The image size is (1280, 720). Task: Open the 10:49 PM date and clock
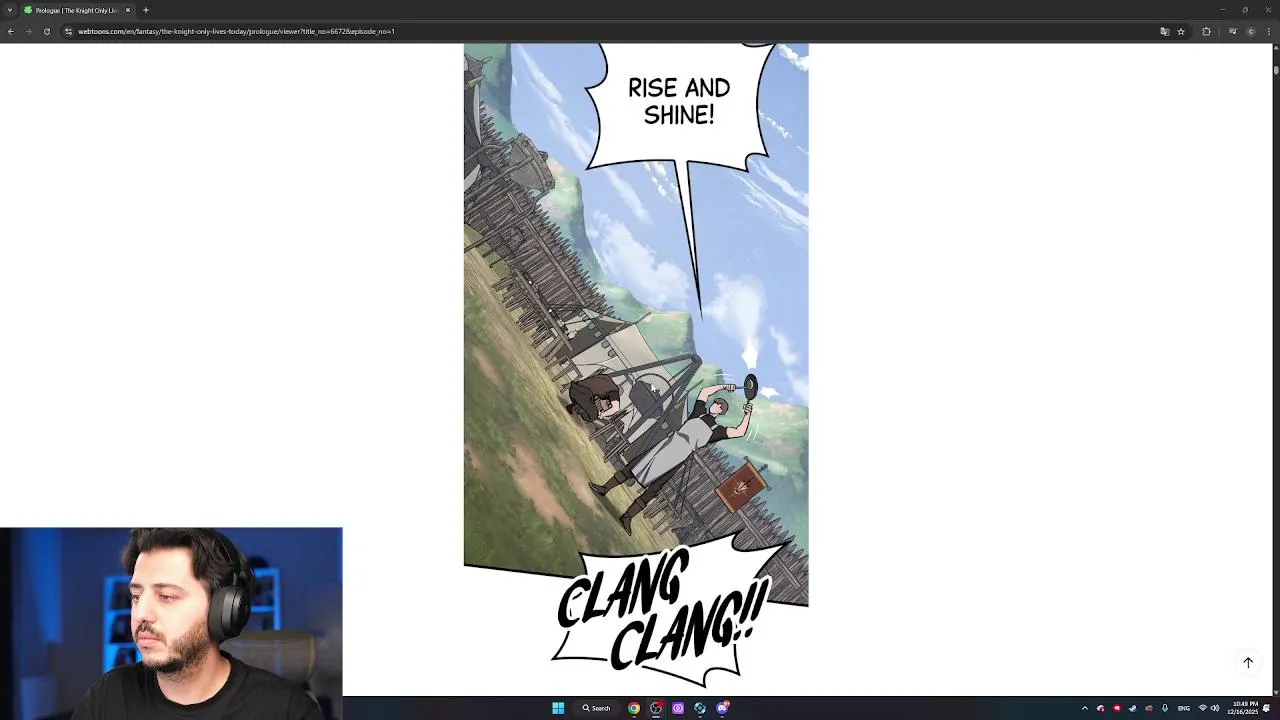(1245, 708)
